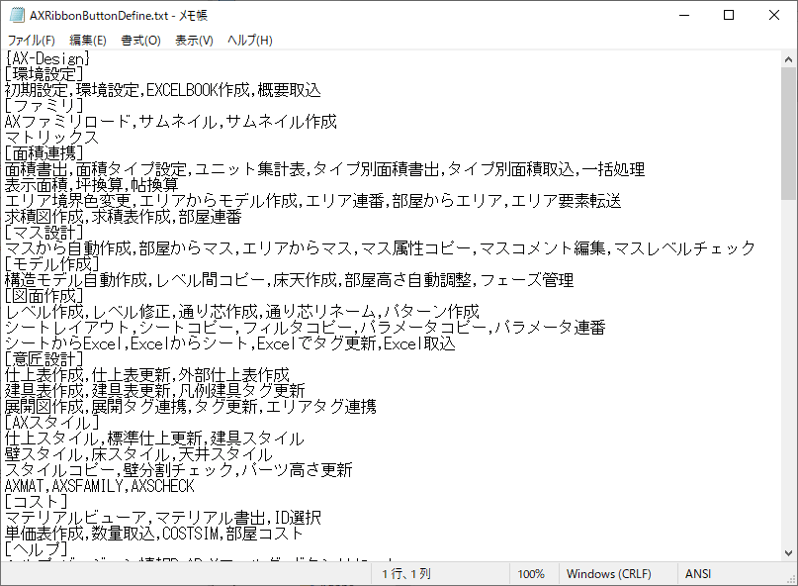Click the 1行、1列 position indicator
This screenshot has height=586, width=798.
point(406,574)
